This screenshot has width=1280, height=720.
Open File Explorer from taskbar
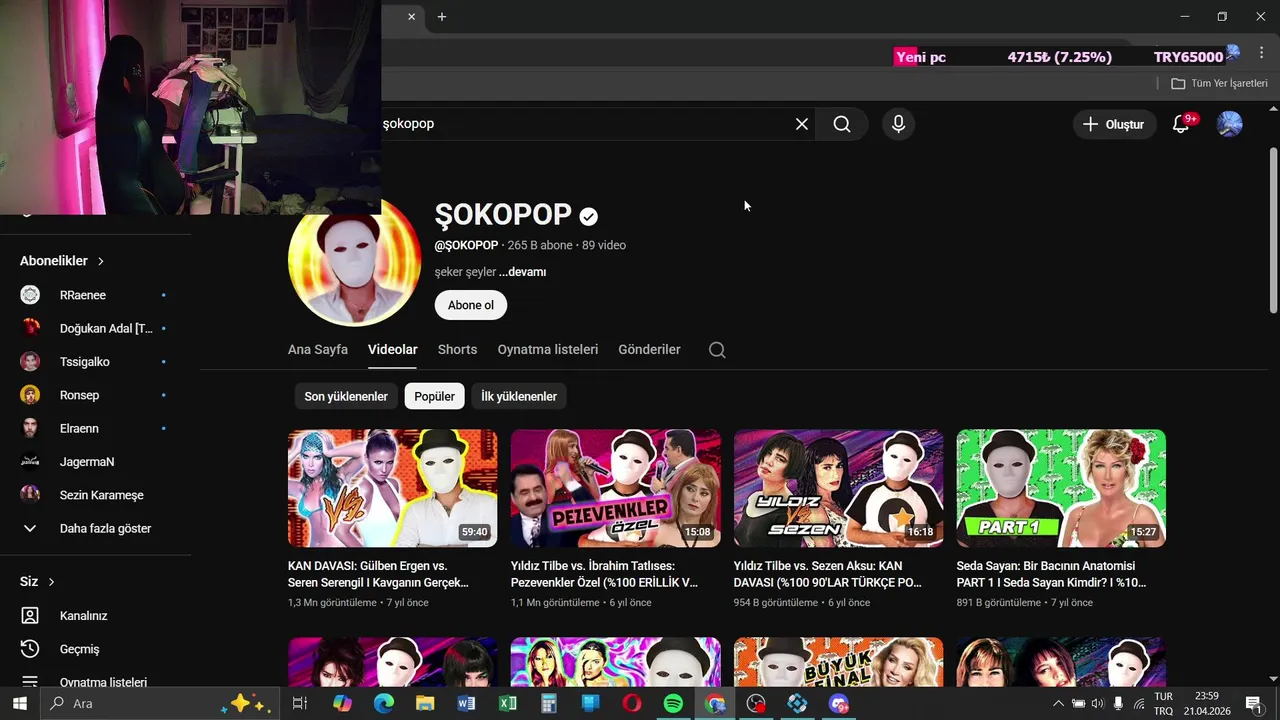(x=425, y=704)
